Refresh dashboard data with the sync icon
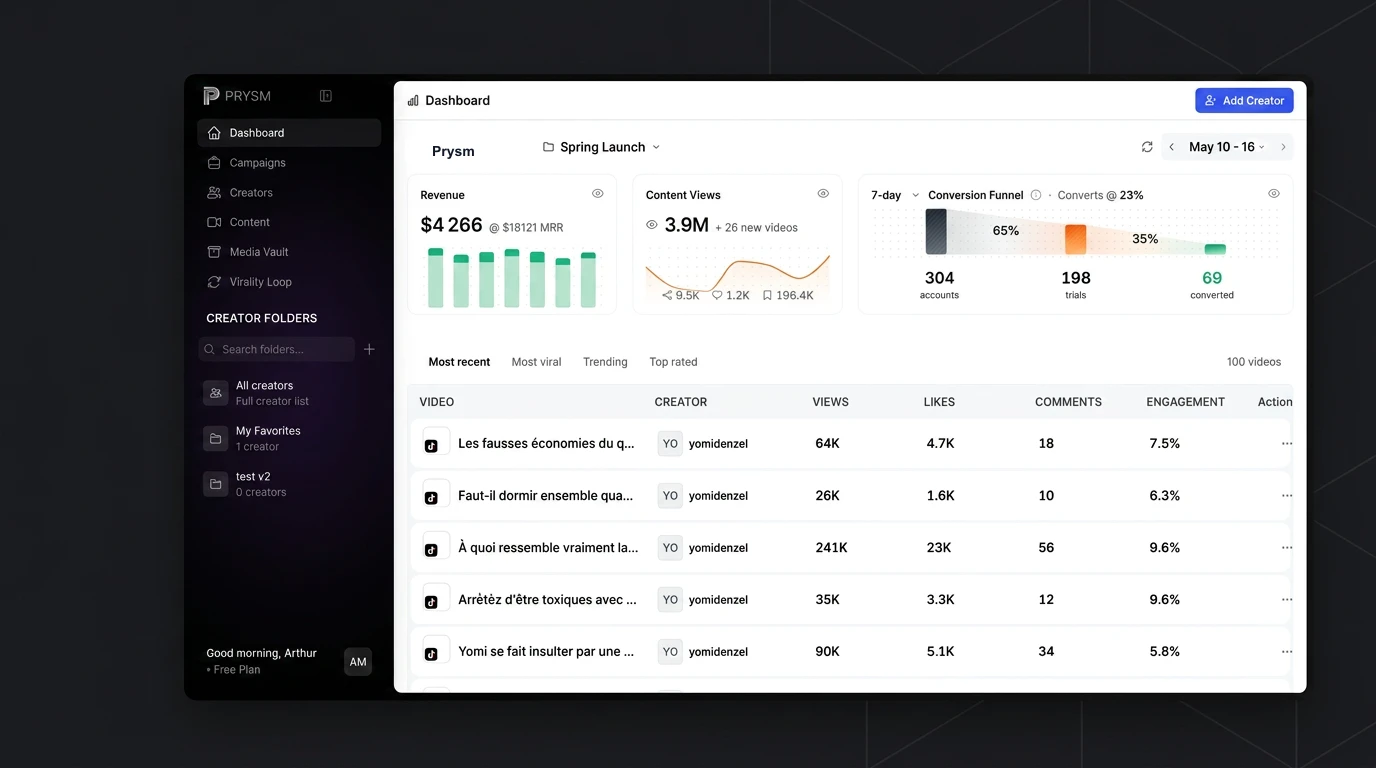 coord(1147,147)
